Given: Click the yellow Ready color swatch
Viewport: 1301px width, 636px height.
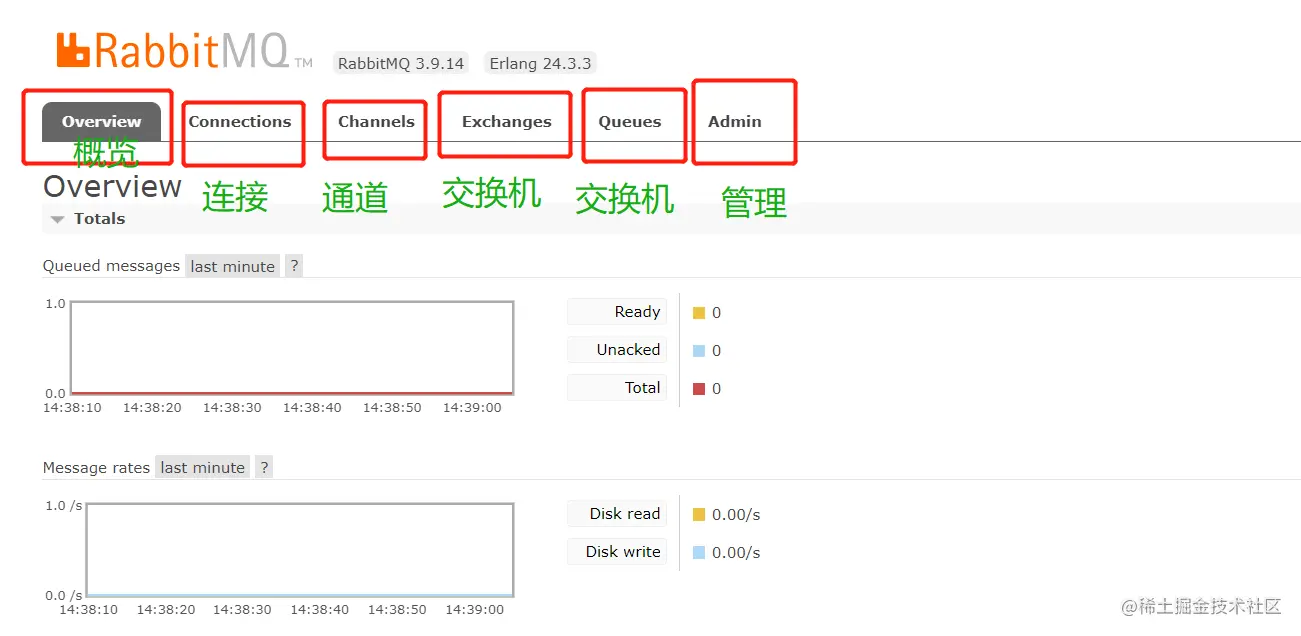Looking at the screenshot, I should [699, 313].
